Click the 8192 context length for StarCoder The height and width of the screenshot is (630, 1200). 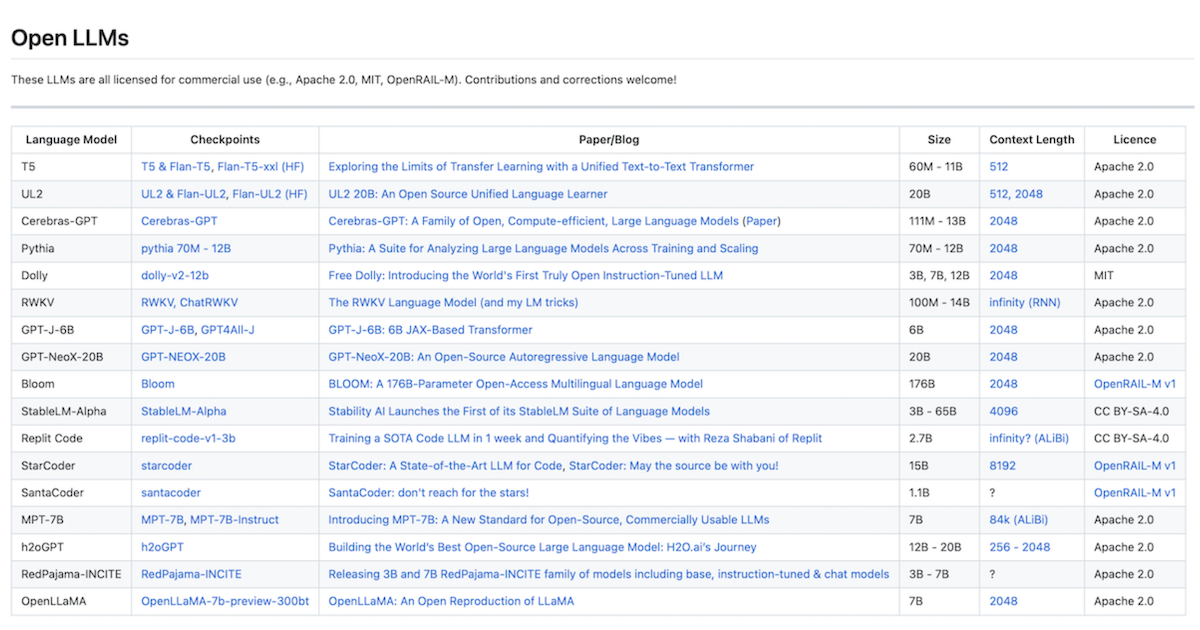click(x=1003, y=465)
